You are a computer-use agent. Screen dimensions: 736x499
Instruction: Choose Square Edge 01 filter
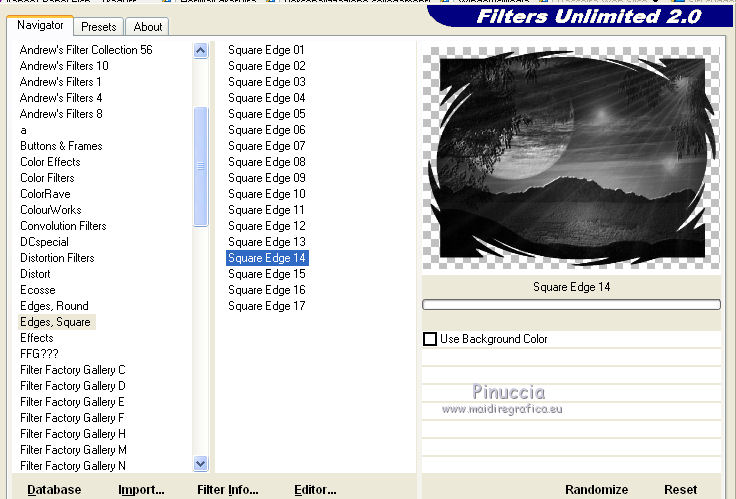[x=266, y=50]
